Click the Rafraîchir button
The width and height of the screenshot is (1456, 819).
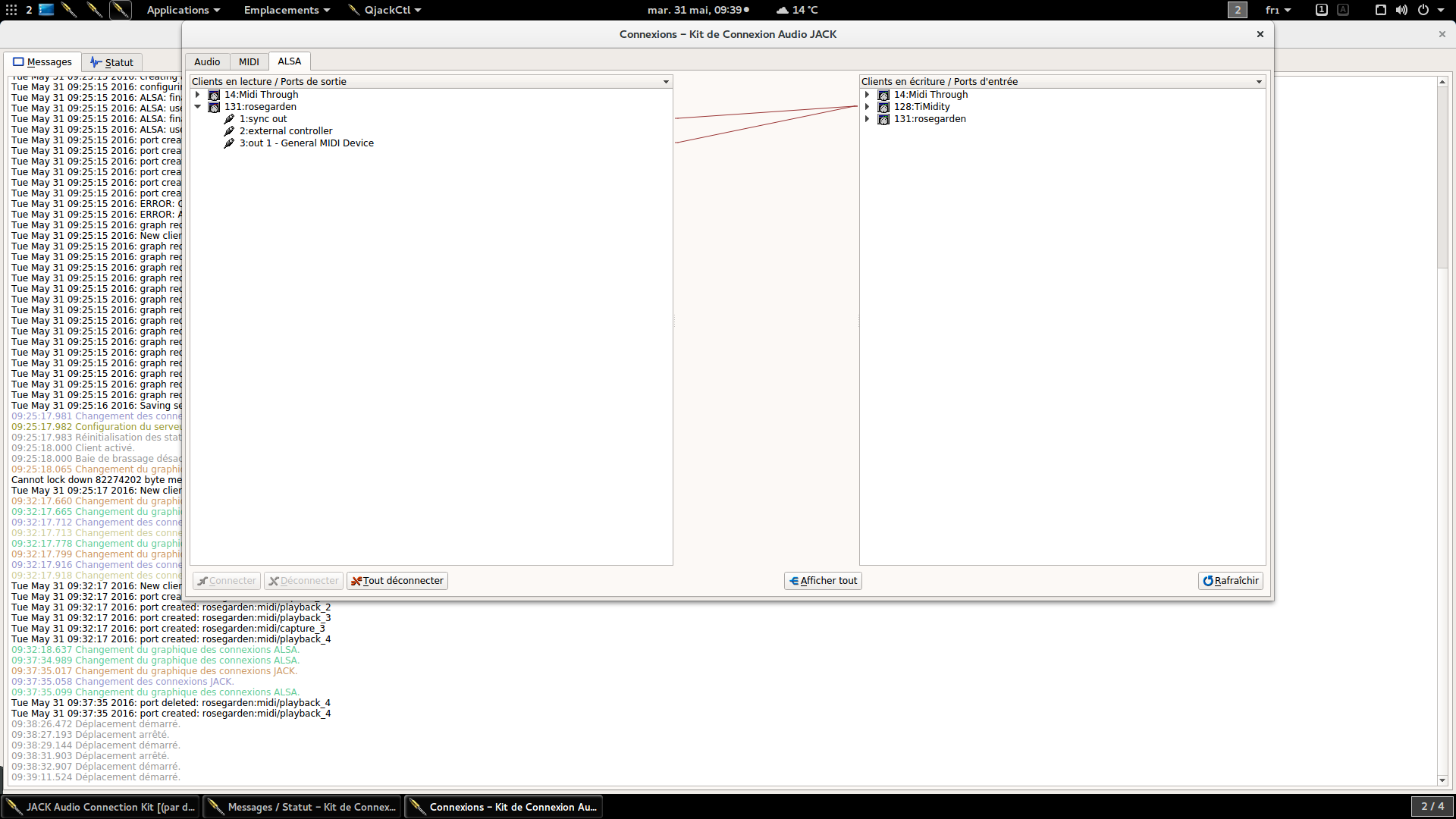pos(1230,581)
